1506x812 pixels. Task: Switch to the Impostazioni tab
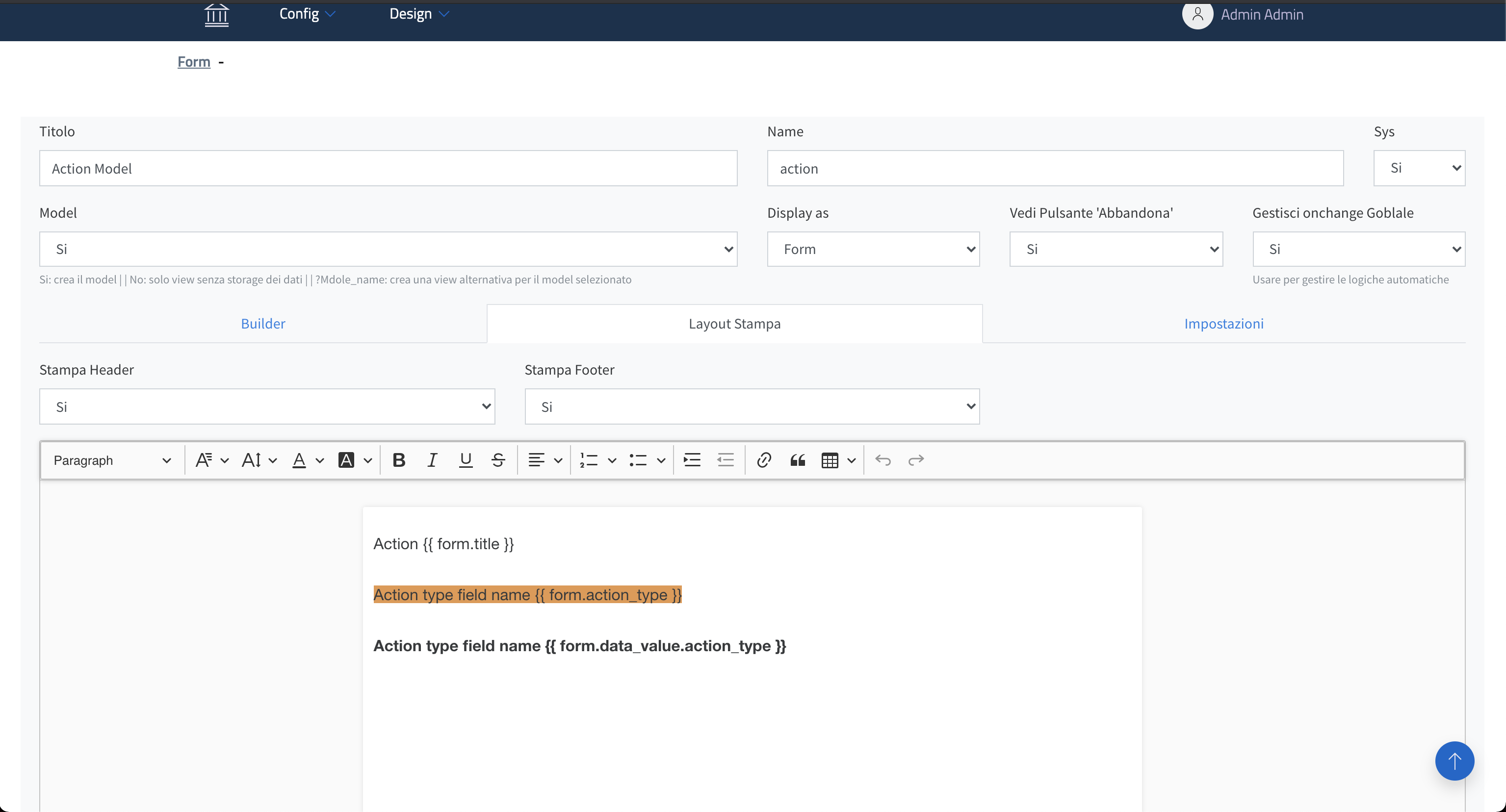[x=1223, y=324]
